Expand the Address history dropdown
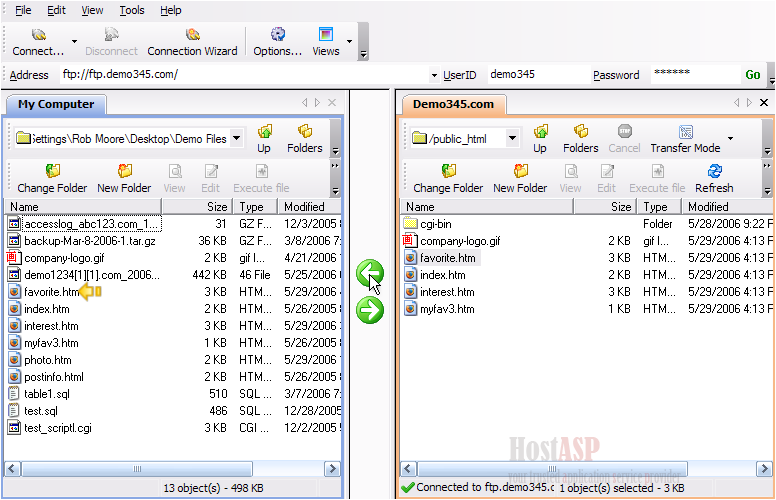This screenshot has width=776, height=500. [x=434, y=75]
